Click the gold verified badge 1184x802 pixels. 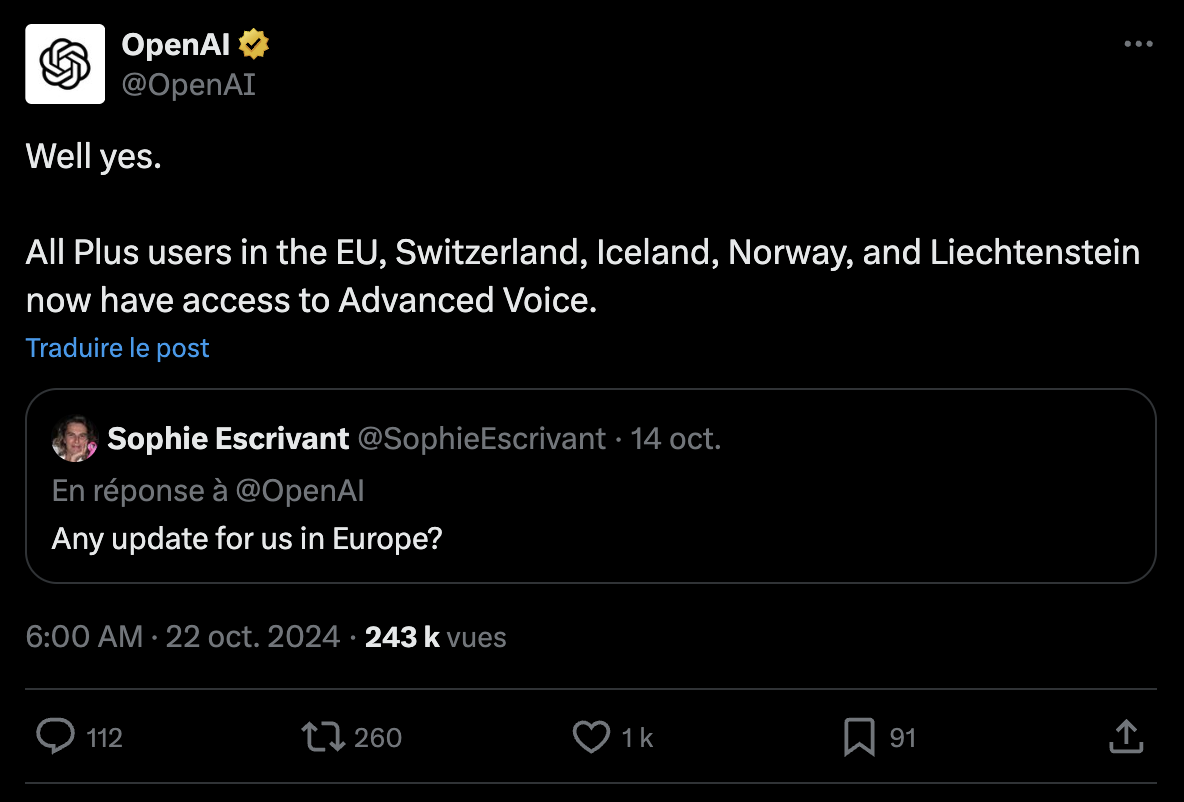click(x=254, y=45)
